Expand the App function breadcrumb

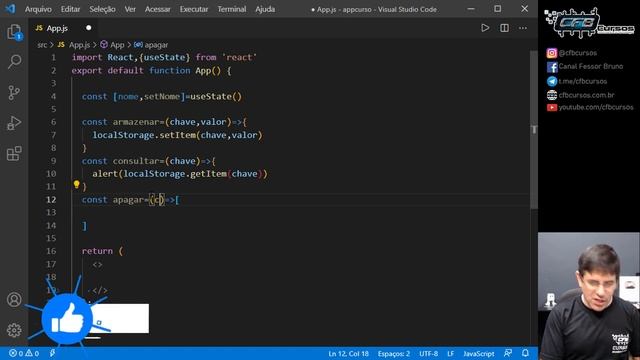112,45
